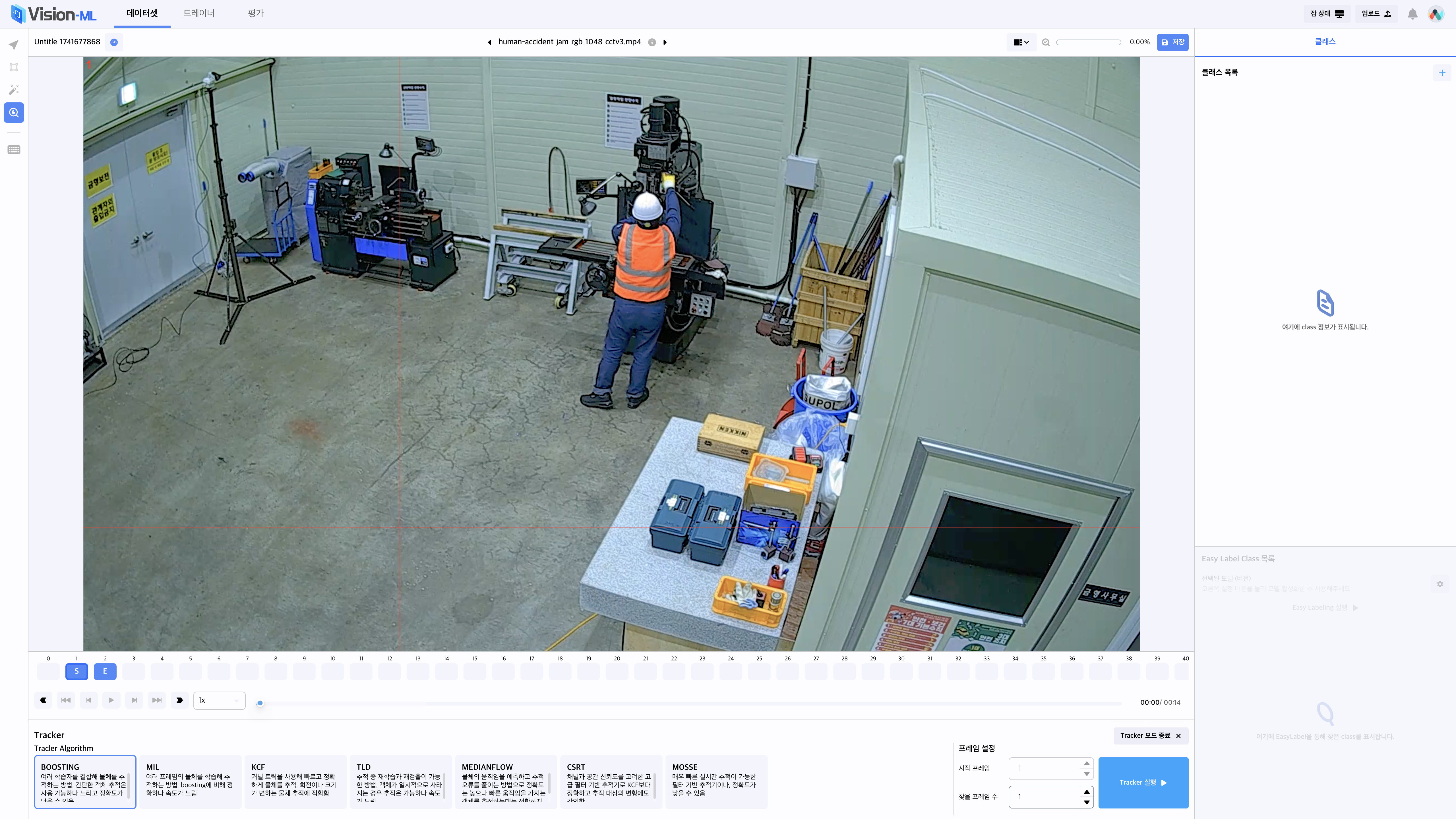Select the KCF tracker algorithm

[295, 781]
